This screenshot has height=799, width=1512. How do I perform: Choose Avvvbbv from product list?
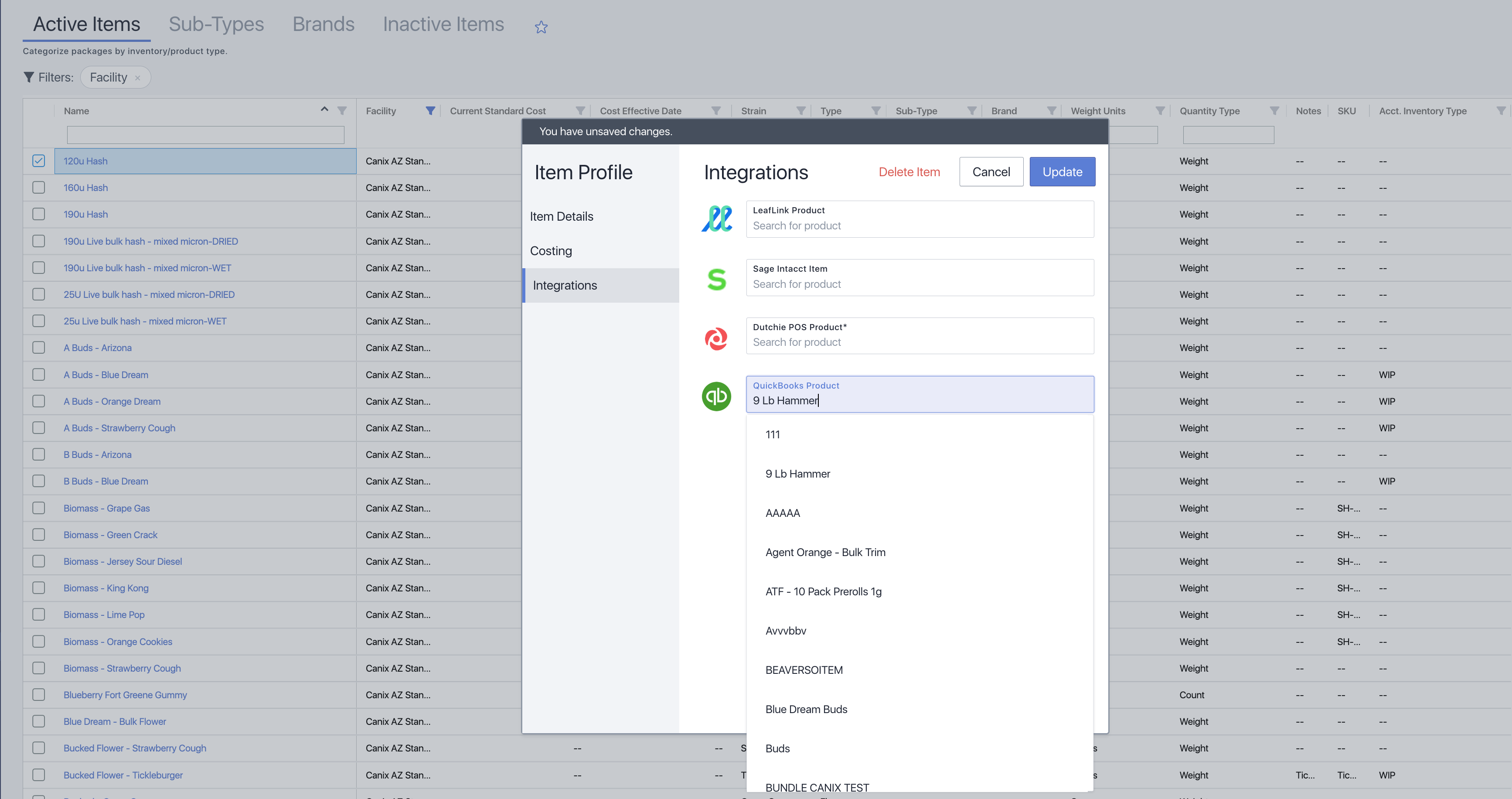point(920,631)
